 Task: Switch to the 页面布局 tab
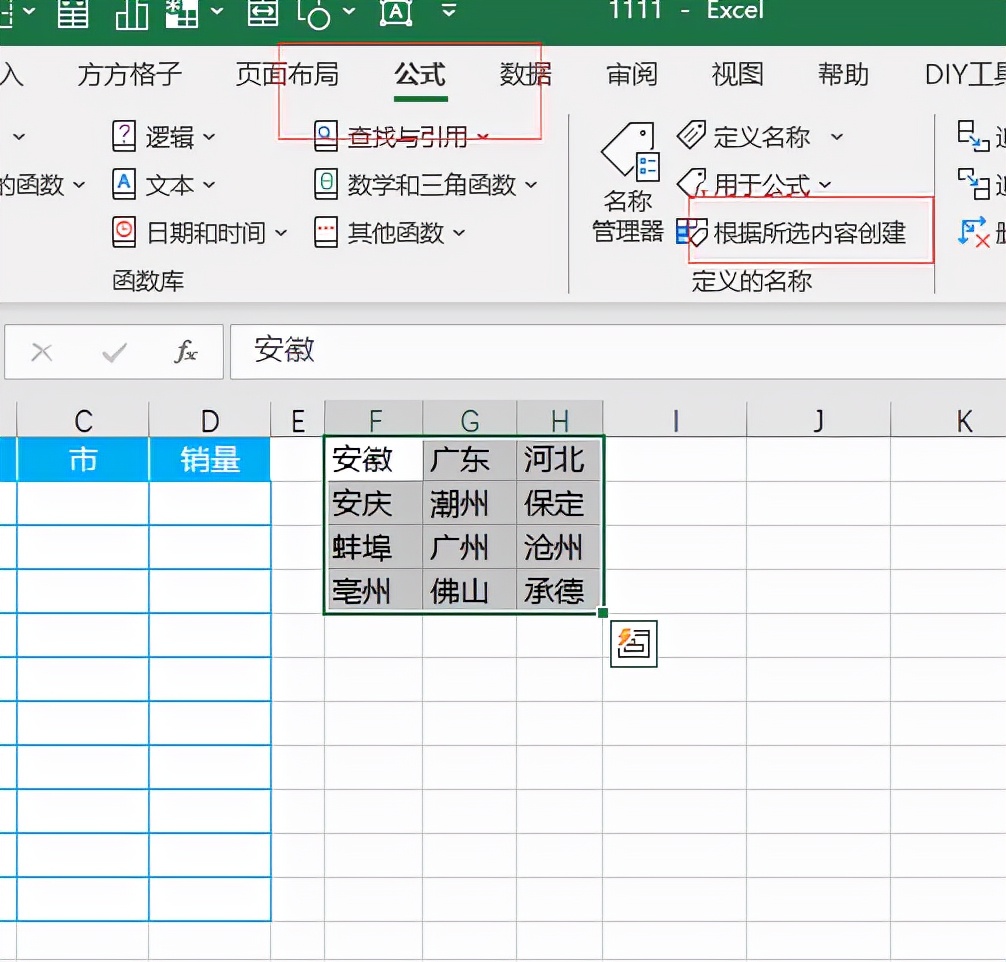[287, 74]
